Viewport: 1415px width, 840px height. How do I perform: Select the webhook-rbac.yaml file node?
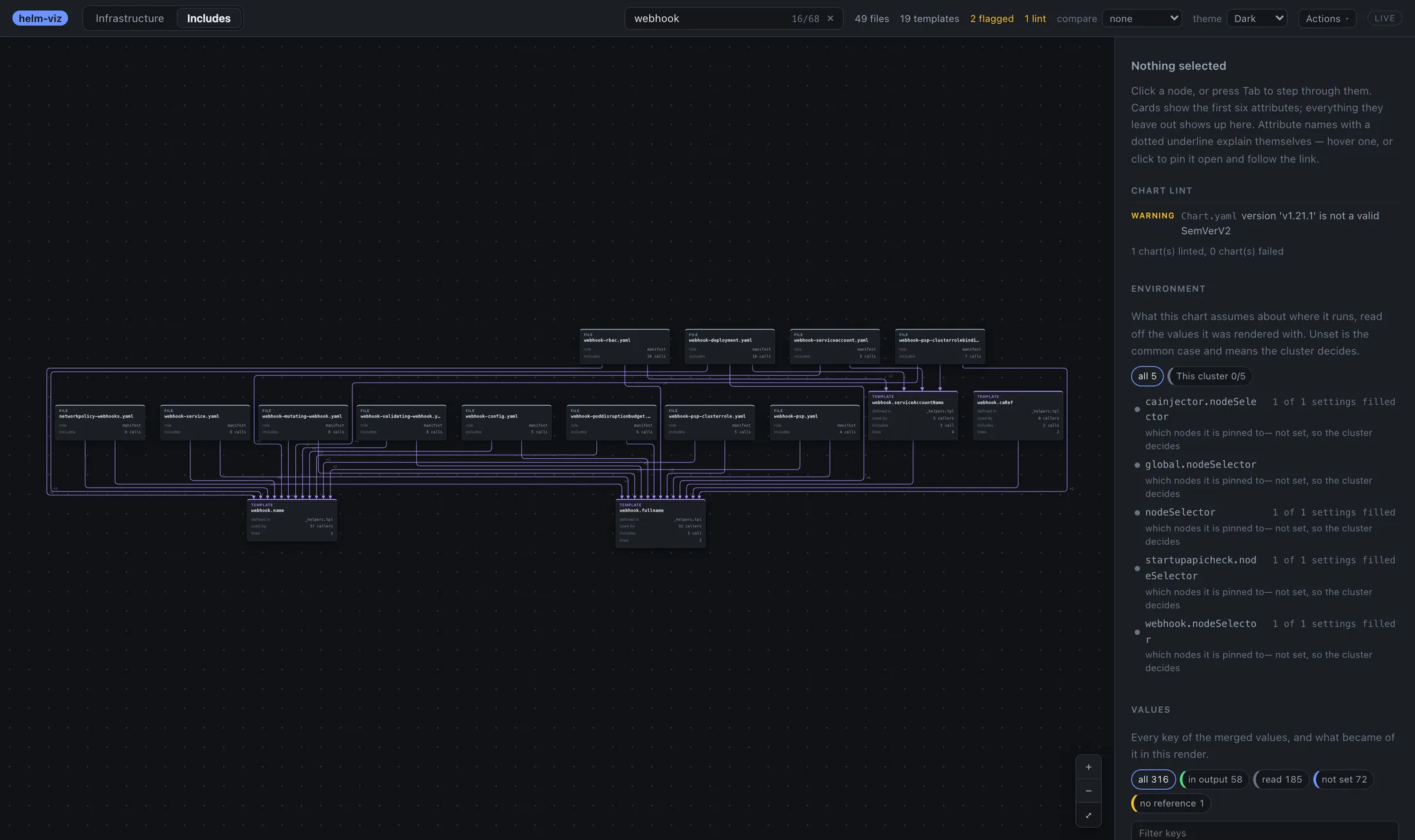click(x=625, y=346)
